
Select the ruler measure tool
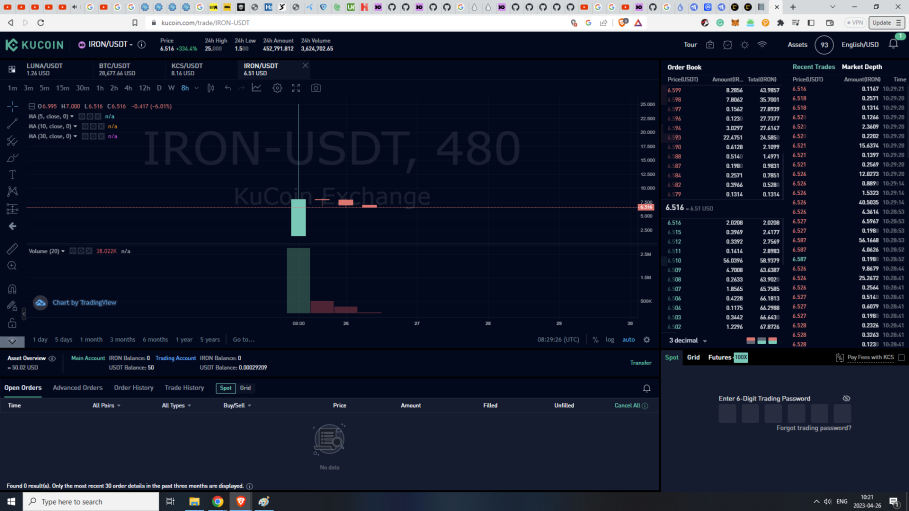12,249
